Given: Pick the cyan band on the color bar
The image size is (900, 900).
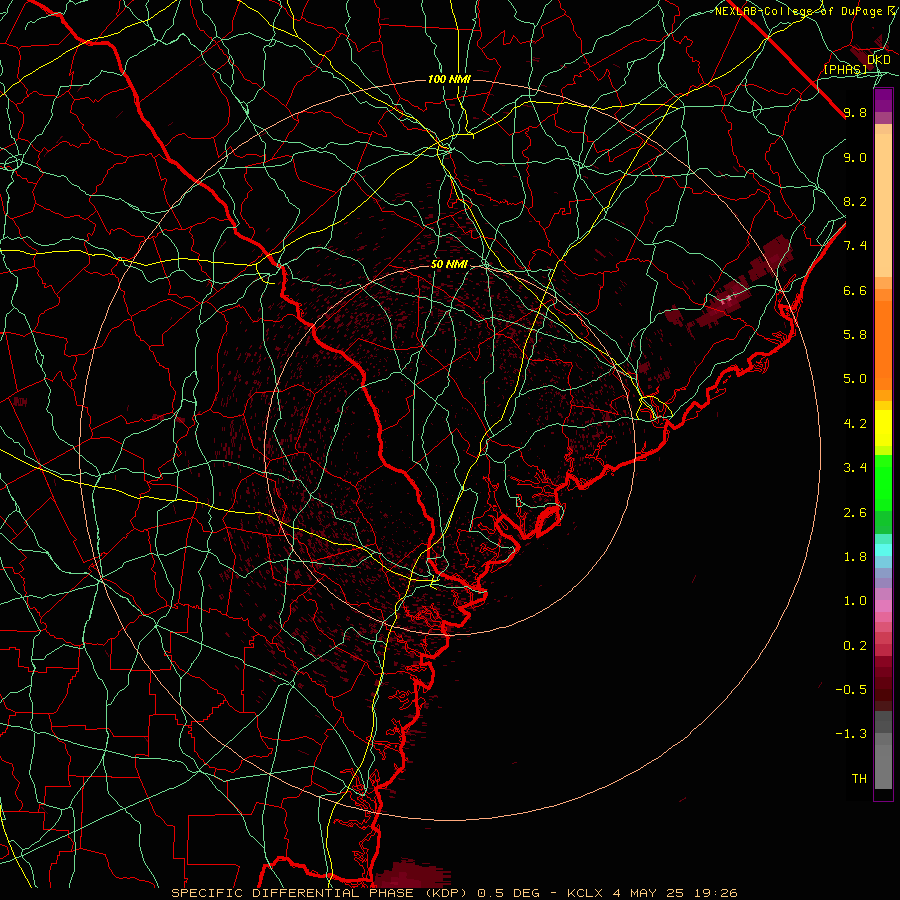Looking at the screenshot, I should (883, 550).
